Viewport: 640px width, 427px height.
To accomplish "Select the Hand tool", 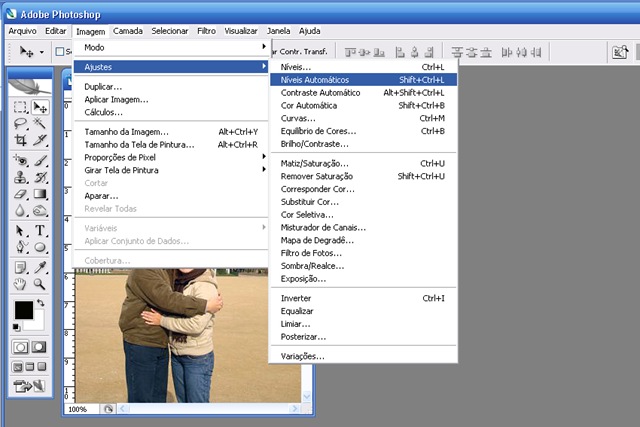I will point(20,284).
